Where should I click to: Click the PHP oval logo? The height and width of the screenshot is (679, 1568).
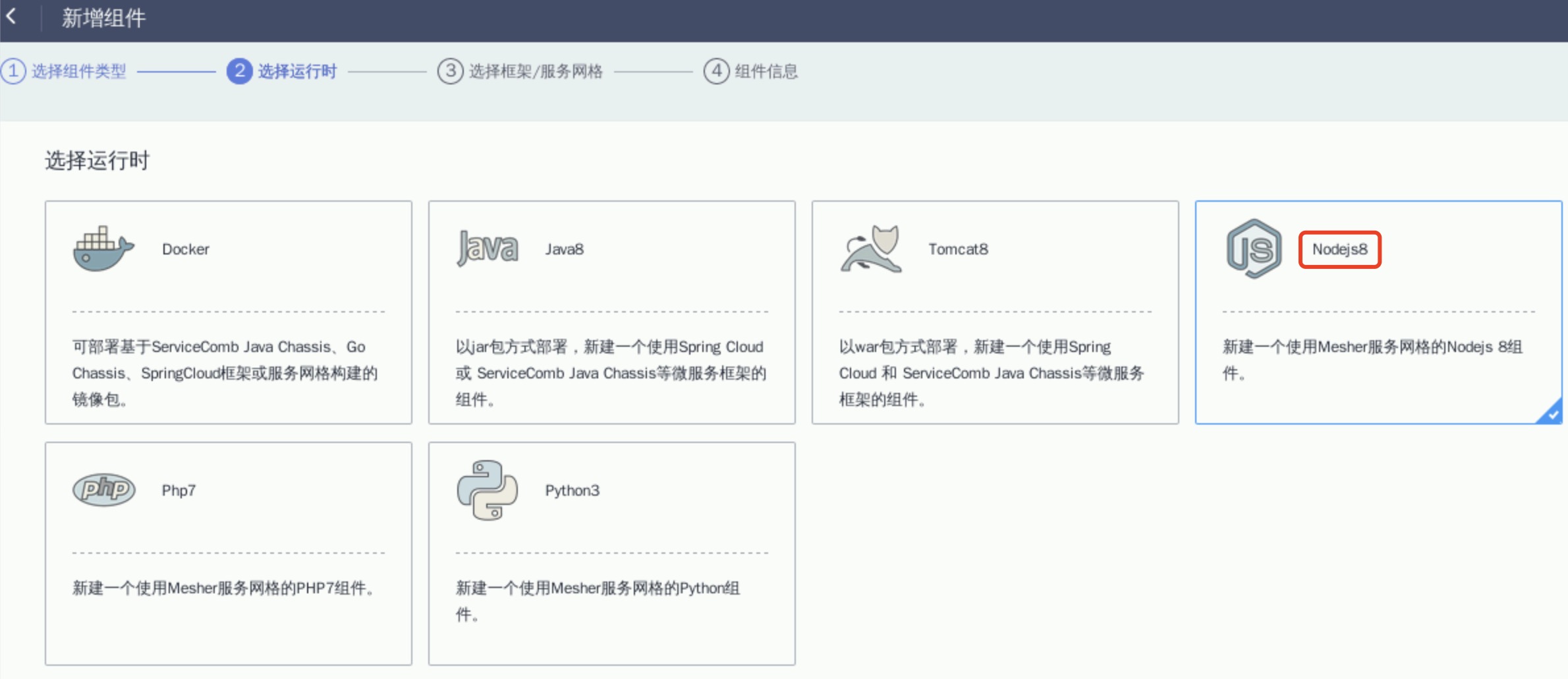[104, 490]
